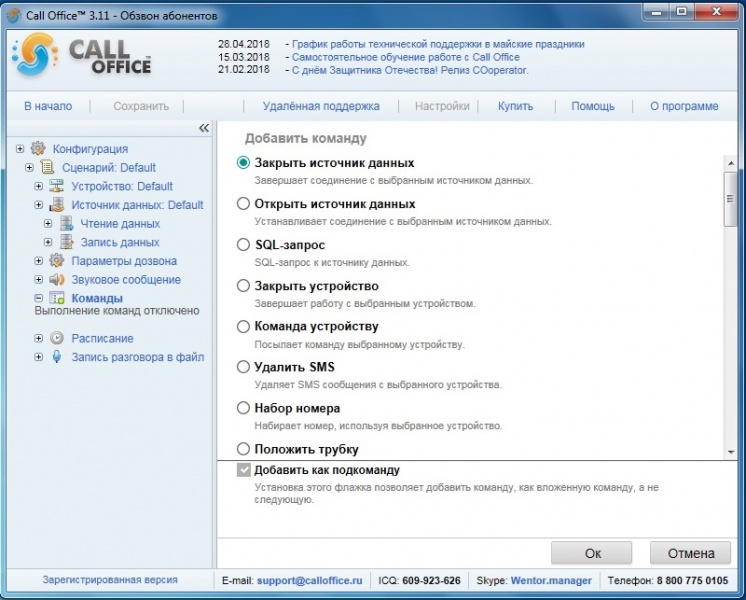Expand the Чтение данных node
746x600 pixels.
(x=48, y=224)
